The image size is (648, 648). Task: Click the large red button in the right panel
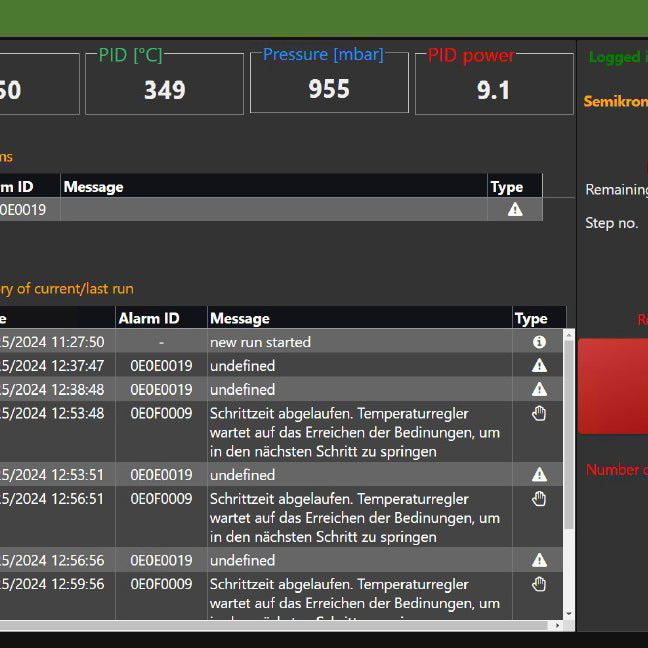coord(613,386)
